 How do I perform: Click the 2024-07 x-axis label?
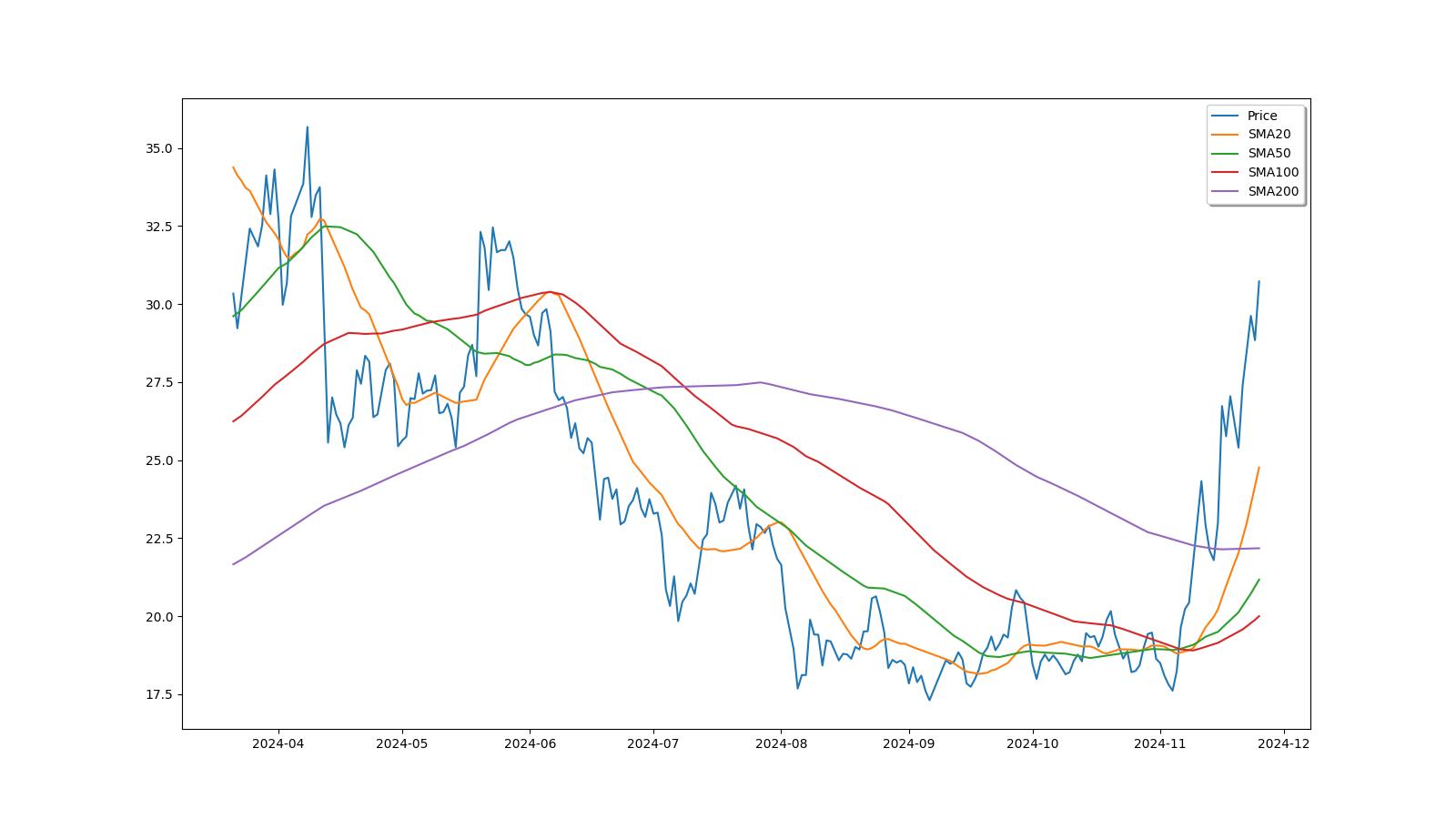coord(652,743)
